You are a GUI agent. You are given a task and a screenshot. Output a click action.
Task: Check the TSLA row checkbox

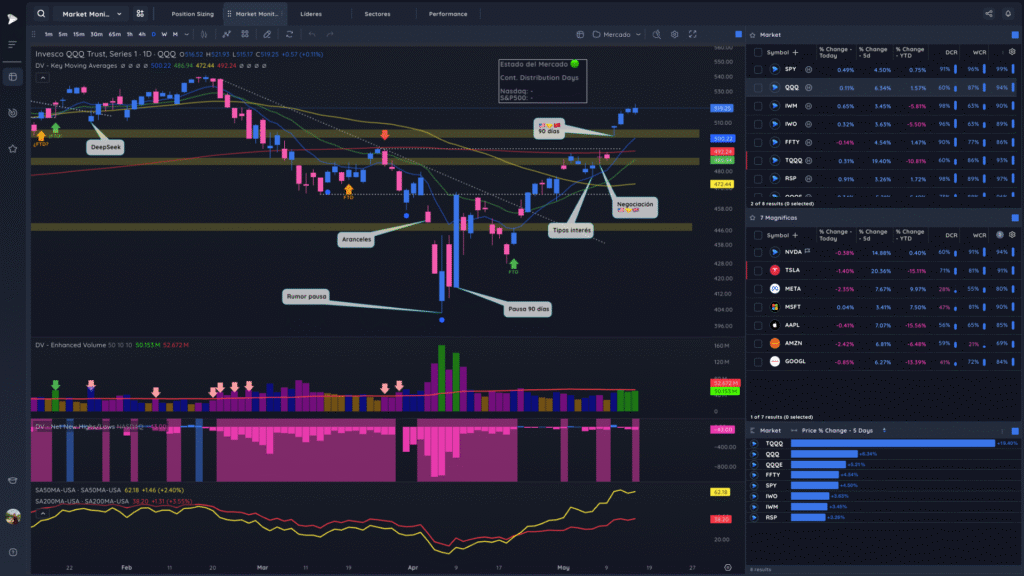coord(758,270)
